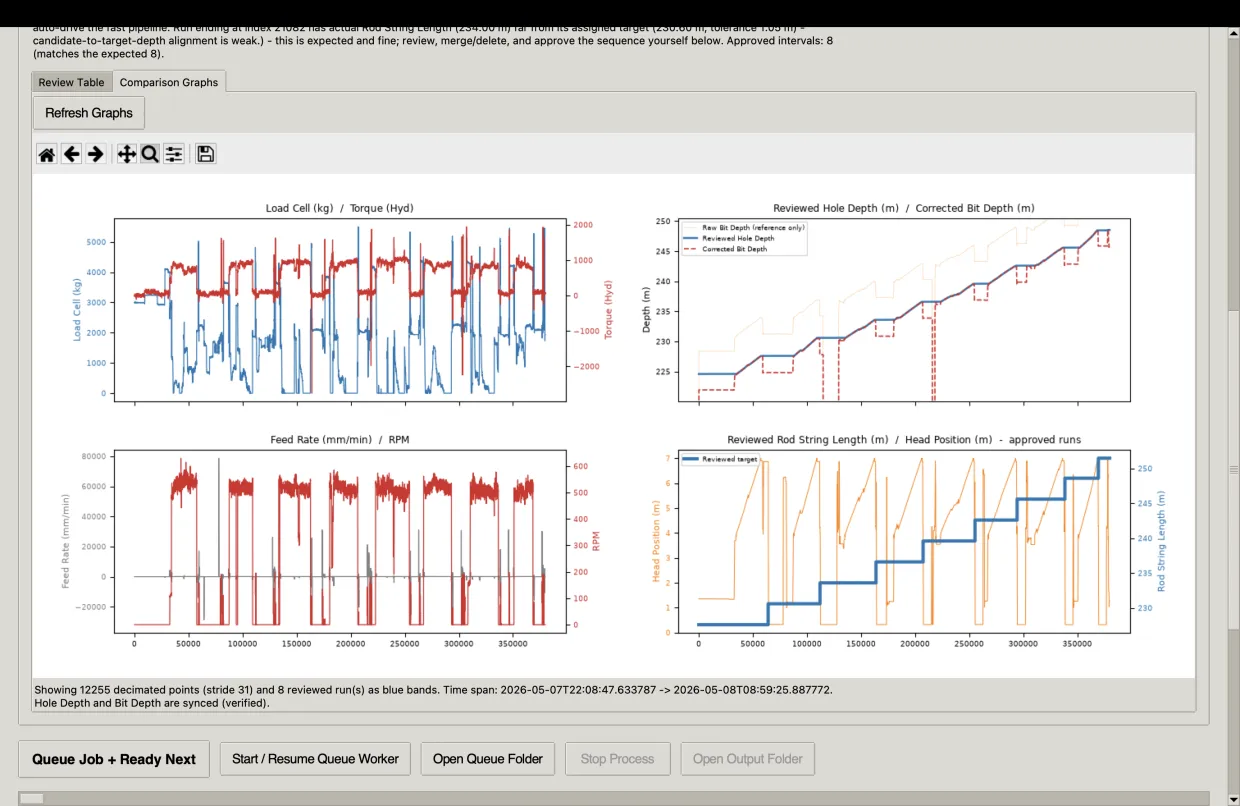
Task: Go back to previous view arrow
Action: coord(72,154)
